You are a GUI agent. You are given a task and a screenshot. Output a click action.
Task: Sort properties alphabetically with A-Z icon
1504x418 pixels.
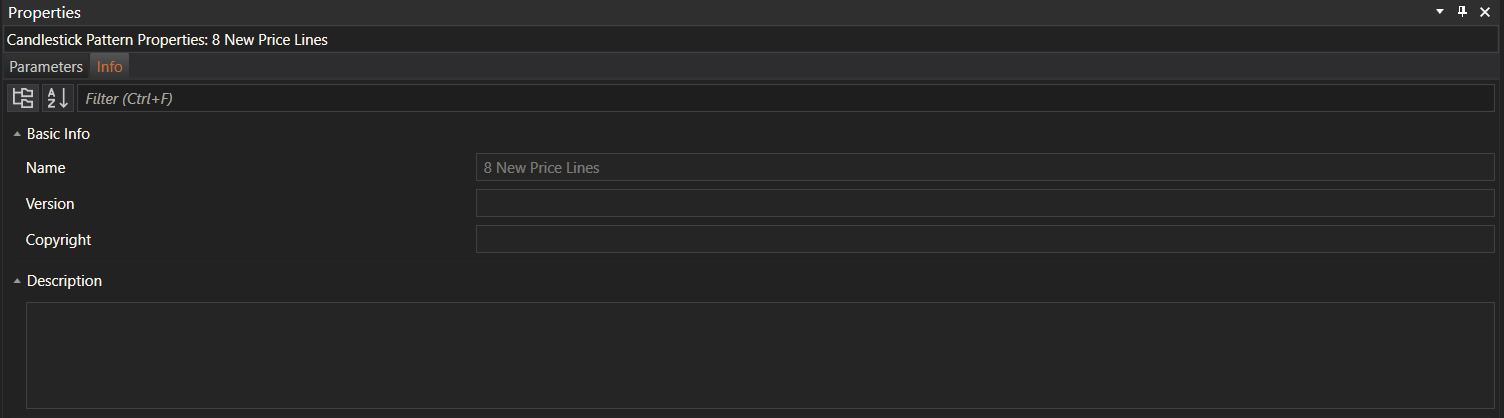57,98
